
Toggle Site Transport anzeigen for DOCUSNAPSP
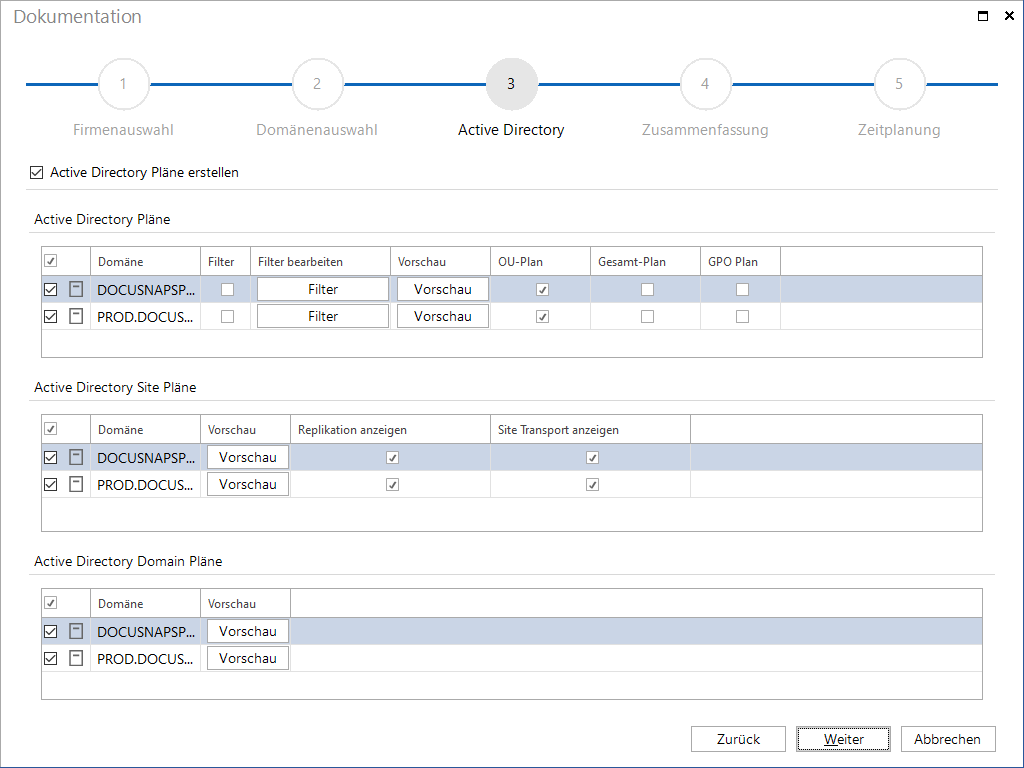pos(592,457)
